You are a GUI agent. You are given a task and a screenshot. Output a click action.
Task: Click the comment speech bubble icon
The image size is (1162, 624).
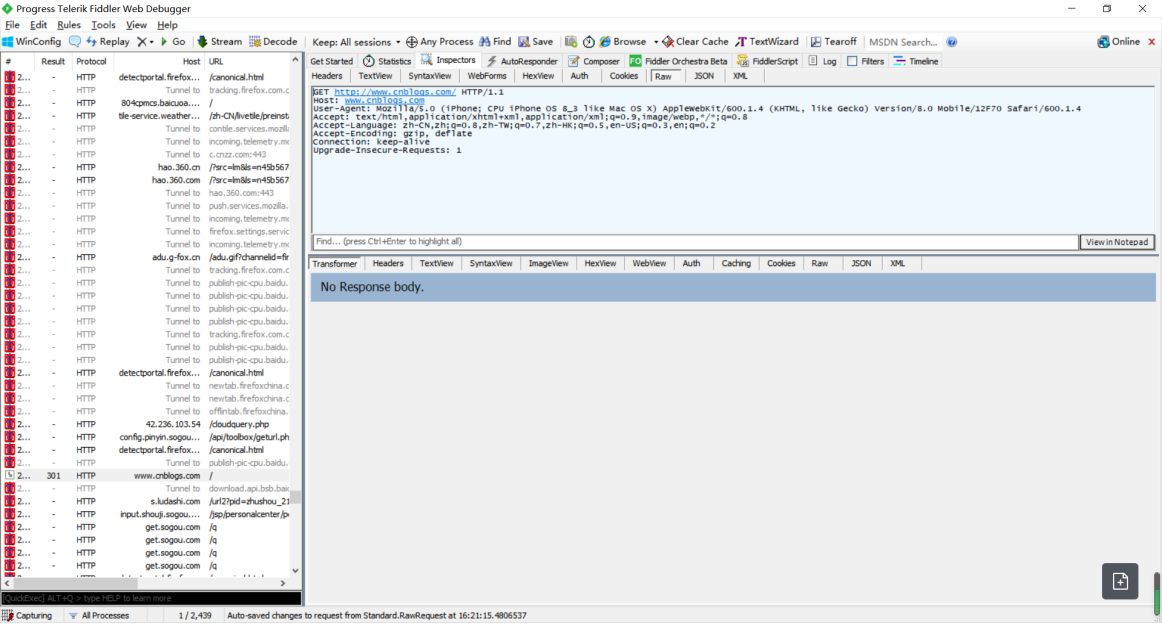click(x=75, y=42)
